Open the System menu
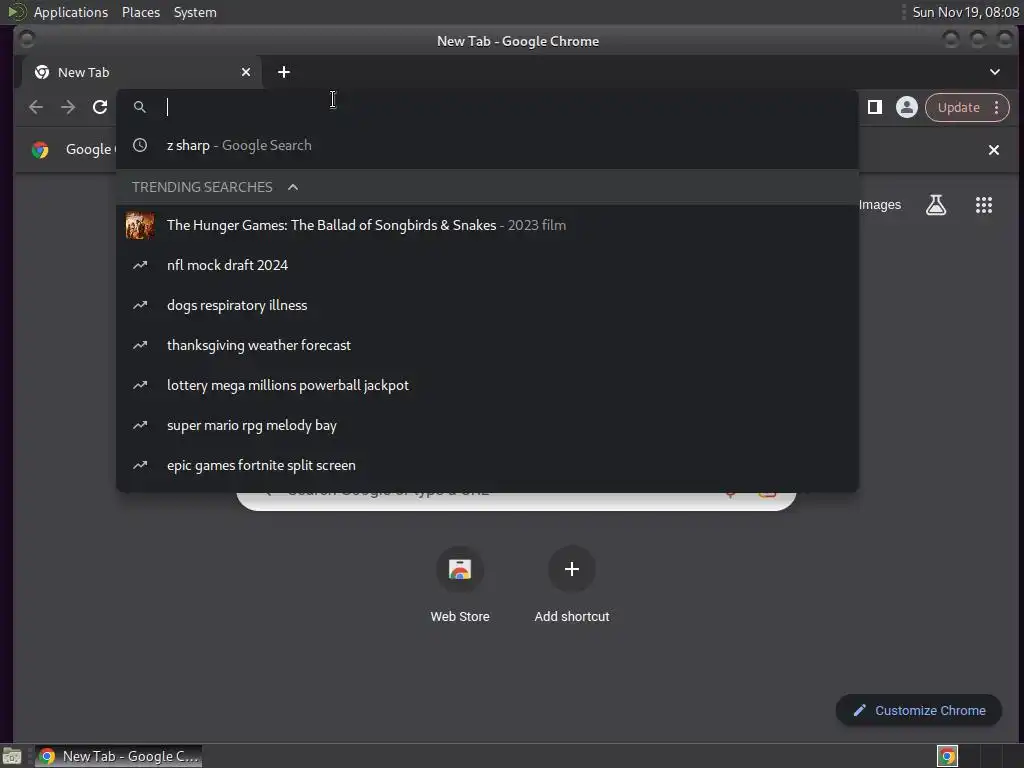This screenshot has width=1024, height=768. coord(195,12)
